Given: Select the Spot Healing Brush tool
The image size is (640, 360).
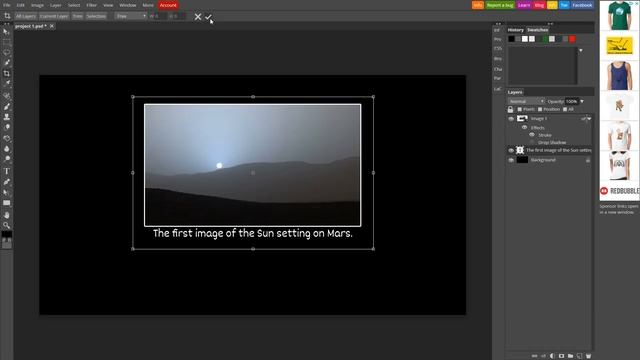Looking at the screenshot, I should pyautogui.click(x=7, y=96).
